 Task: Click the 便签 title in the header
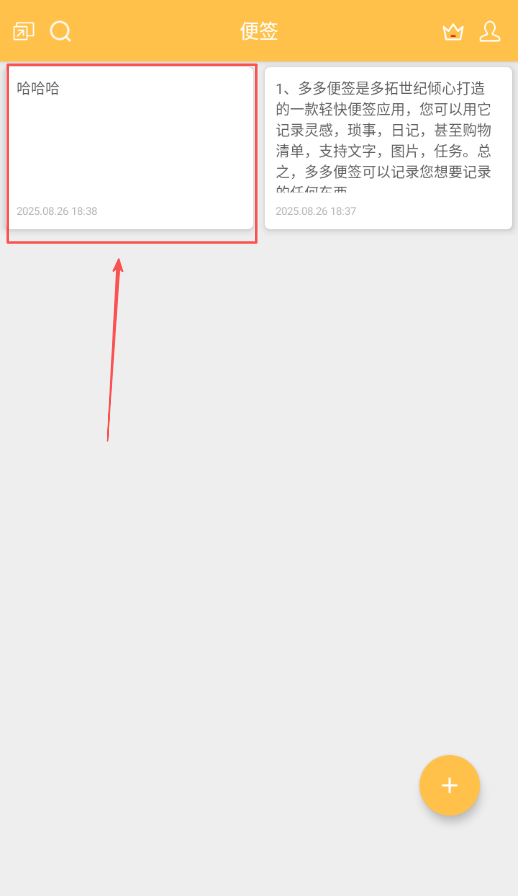259,31
